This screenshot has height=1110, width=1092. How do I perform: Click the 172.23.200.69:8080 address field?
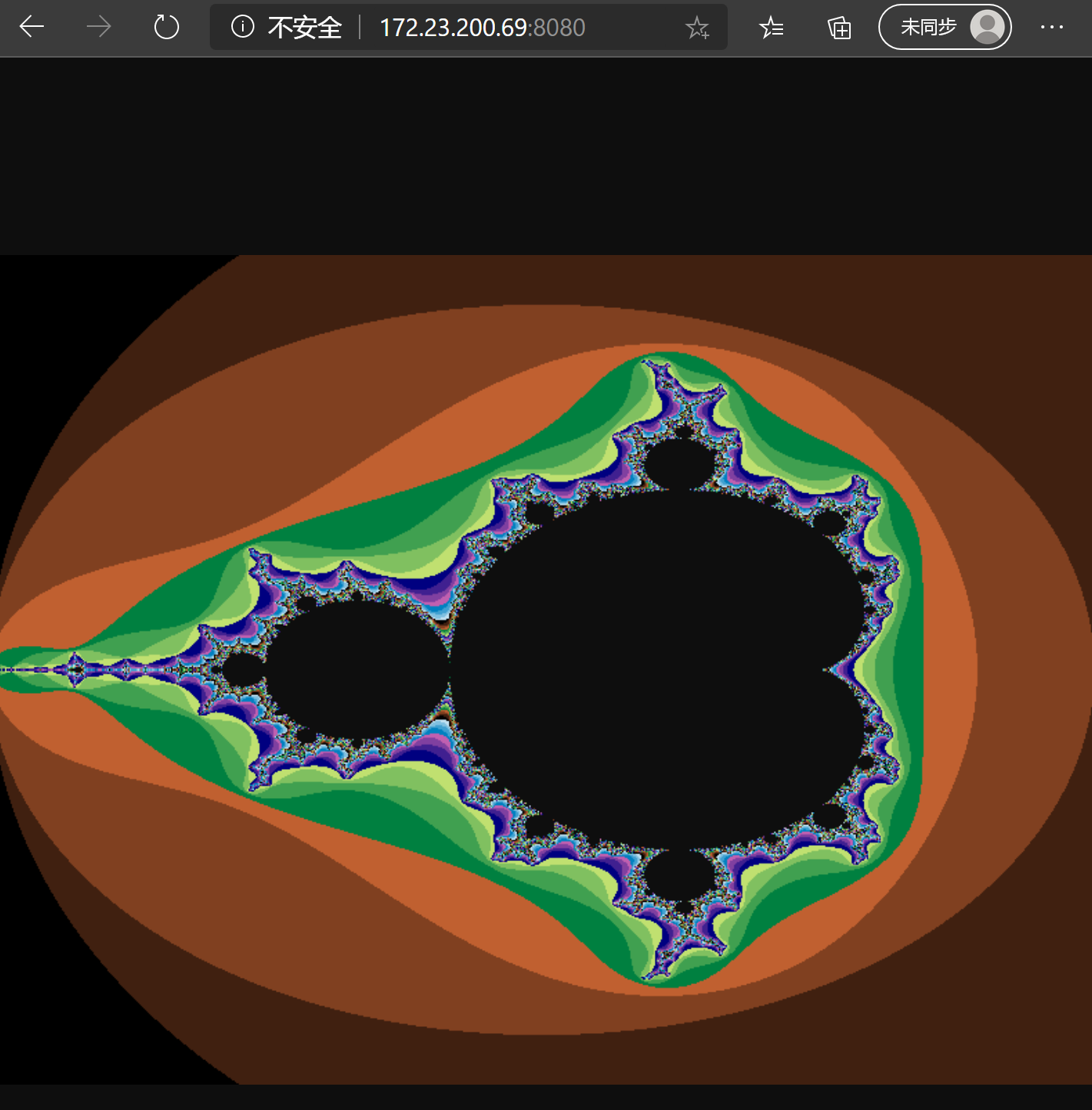click(x=482, y=28)
